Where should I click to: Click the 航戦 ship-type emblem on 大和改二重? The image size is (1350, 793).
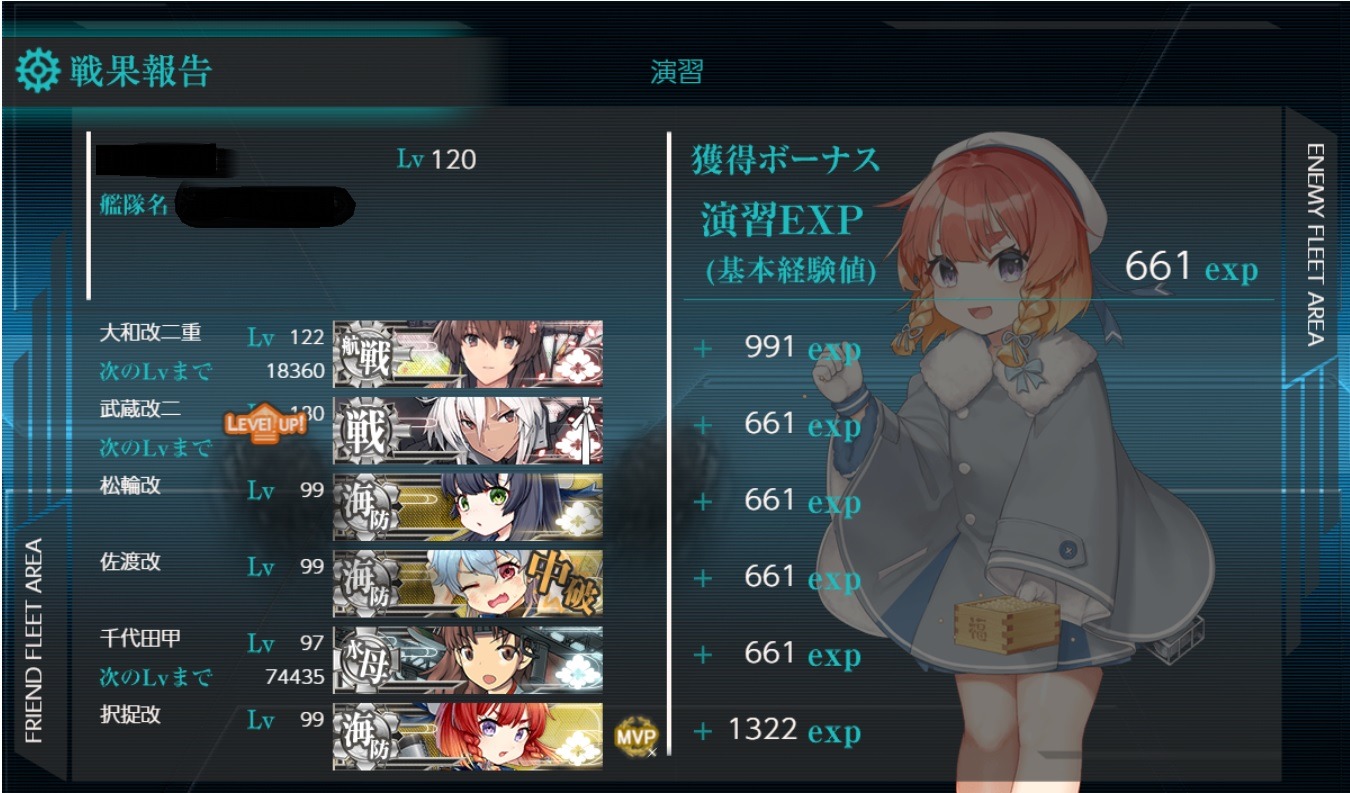[365, 355]
